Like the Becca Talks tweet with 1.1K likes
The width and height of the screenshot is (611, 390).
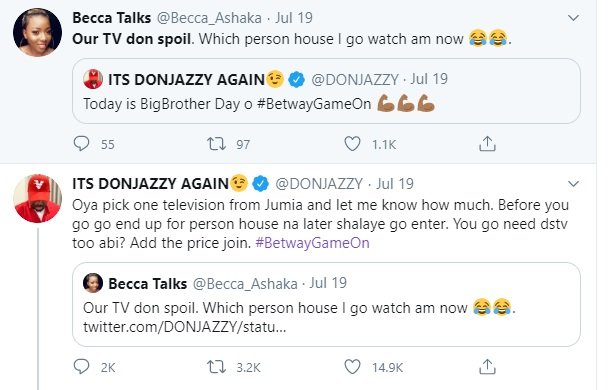tap(352, 144)
